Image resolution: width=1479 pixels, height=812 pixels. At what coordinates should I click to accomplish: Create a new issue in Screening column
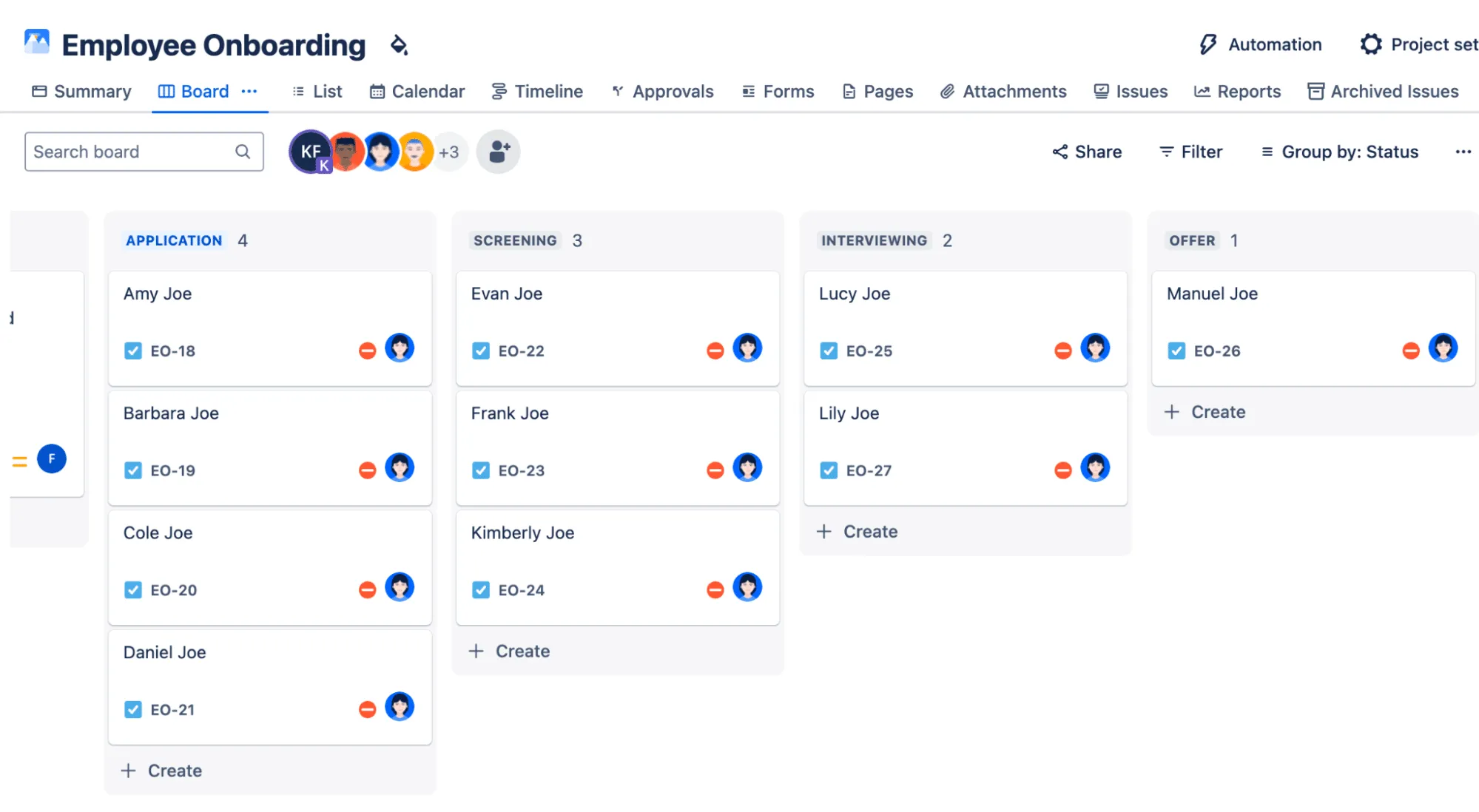pos(511,651)
